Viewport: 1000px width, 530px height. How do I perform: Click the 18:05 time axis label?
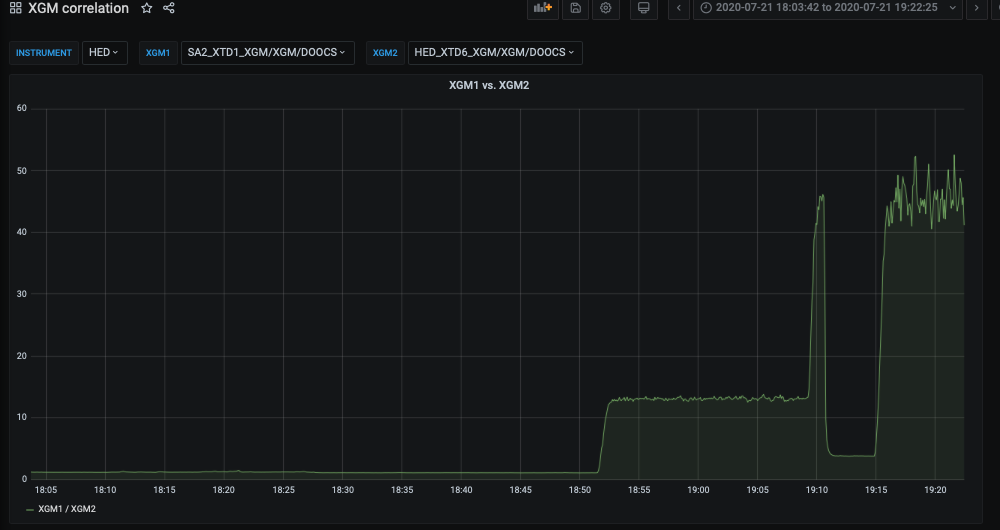coord(46,490)
